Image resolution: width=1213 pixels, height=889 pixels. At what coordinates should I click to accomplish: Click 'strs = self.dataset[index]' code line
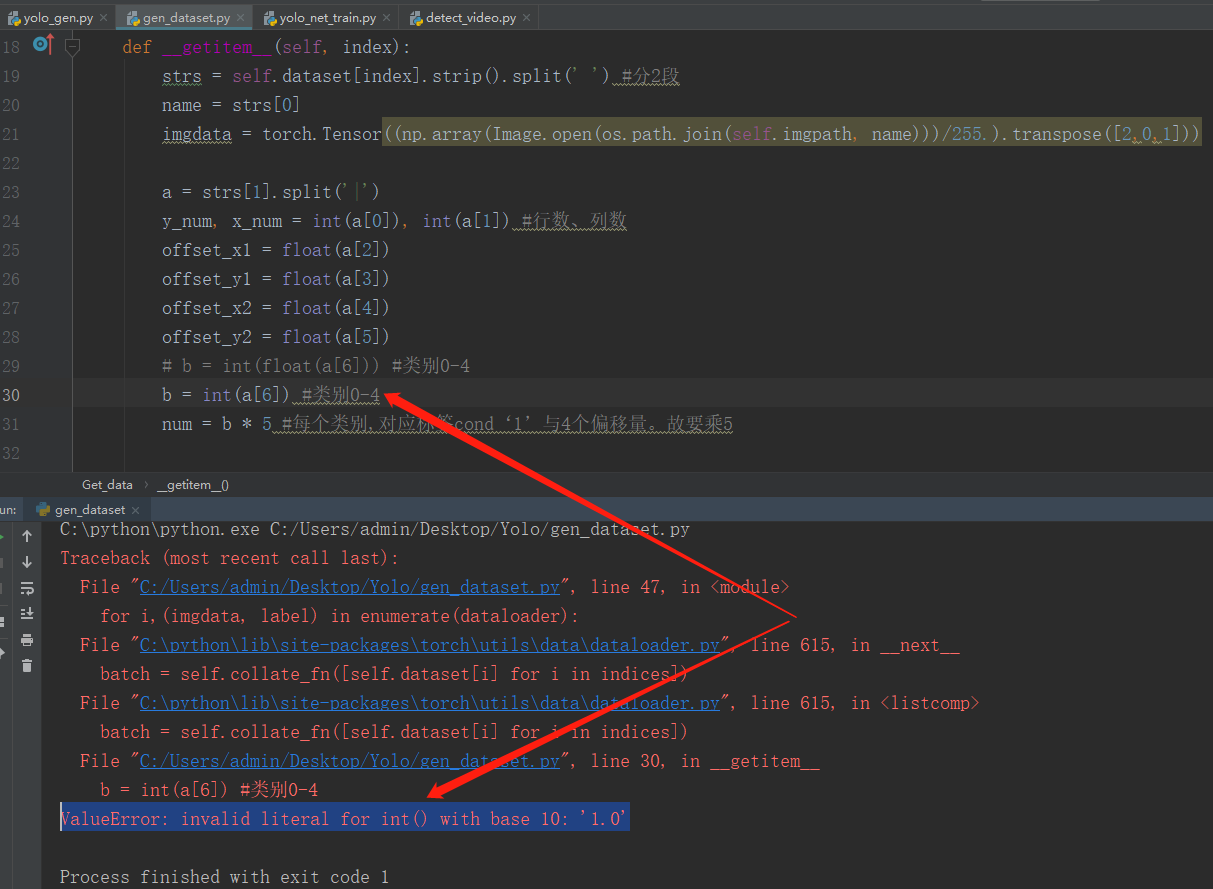421,76
